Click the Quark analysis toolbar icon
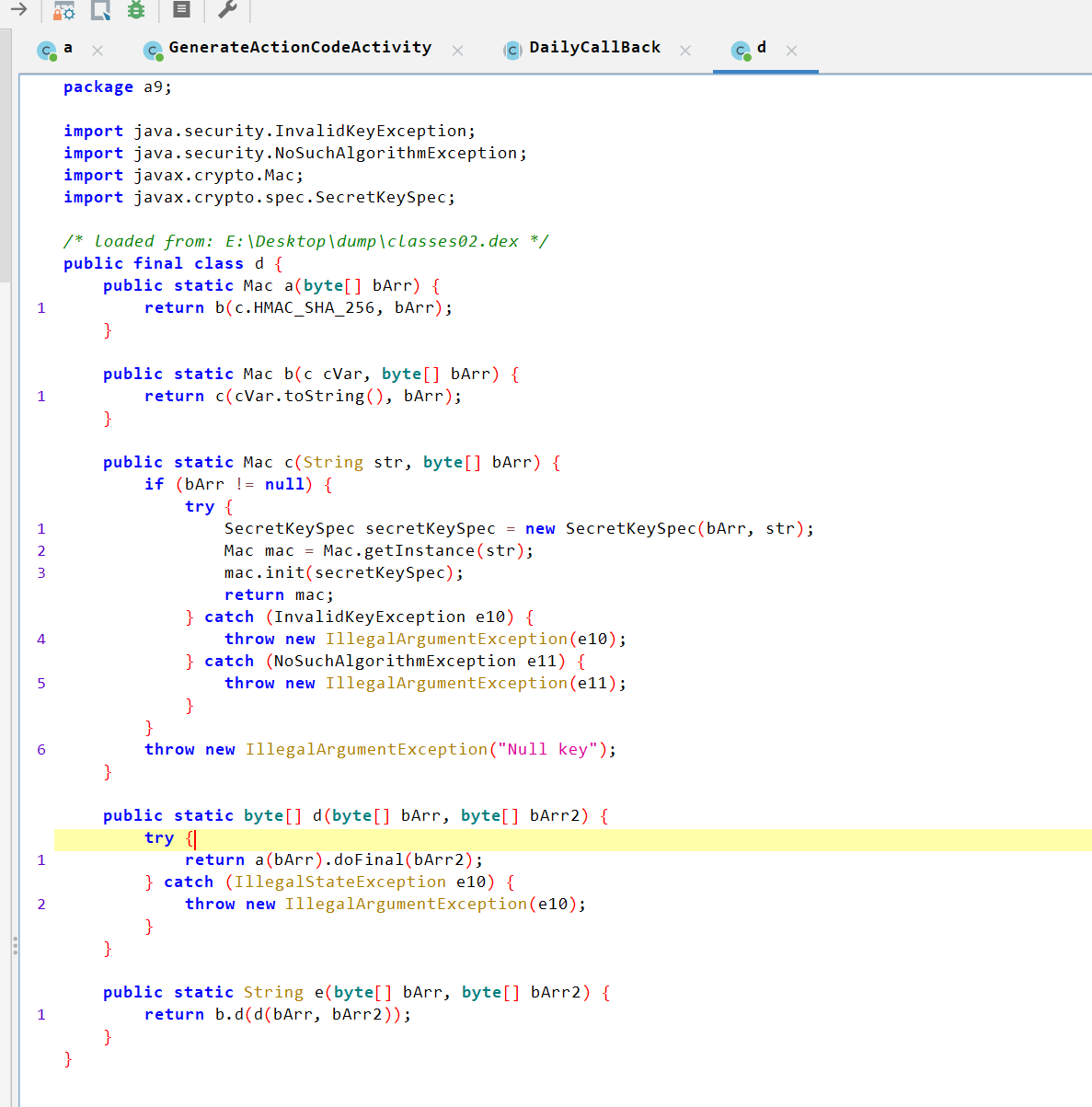Image resolution: width=1092 pixels, height=1107 pixels. click(x=101, y=10)
